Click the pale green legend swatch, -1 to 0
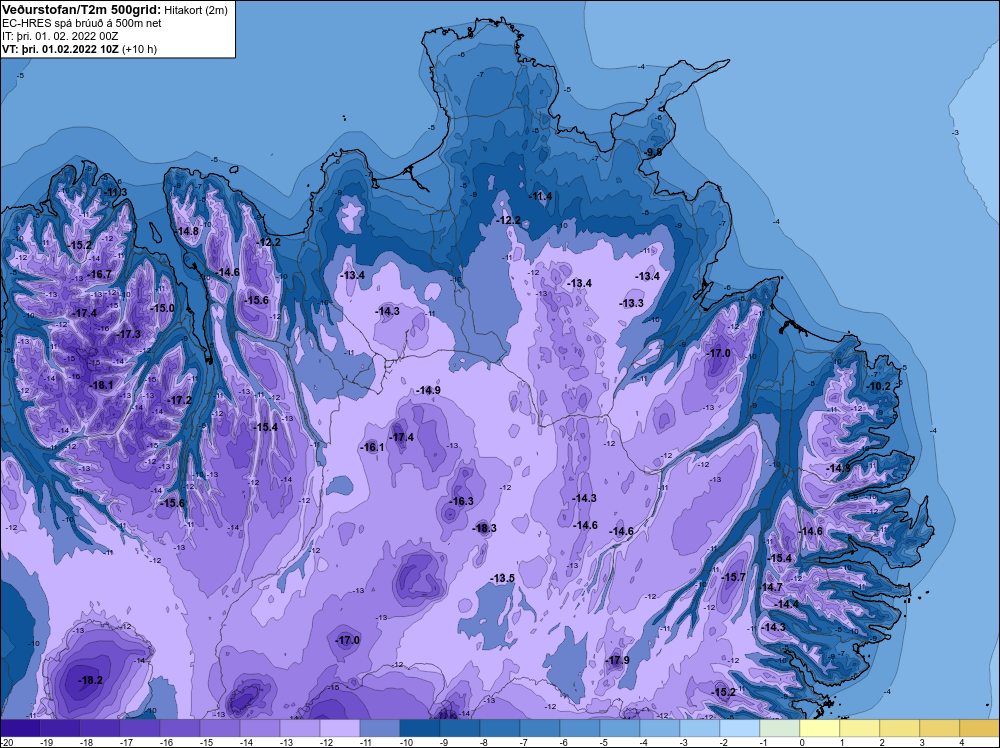Image resolution: width=1000 pixels, height=748 pixels. [x=779, y=728]
